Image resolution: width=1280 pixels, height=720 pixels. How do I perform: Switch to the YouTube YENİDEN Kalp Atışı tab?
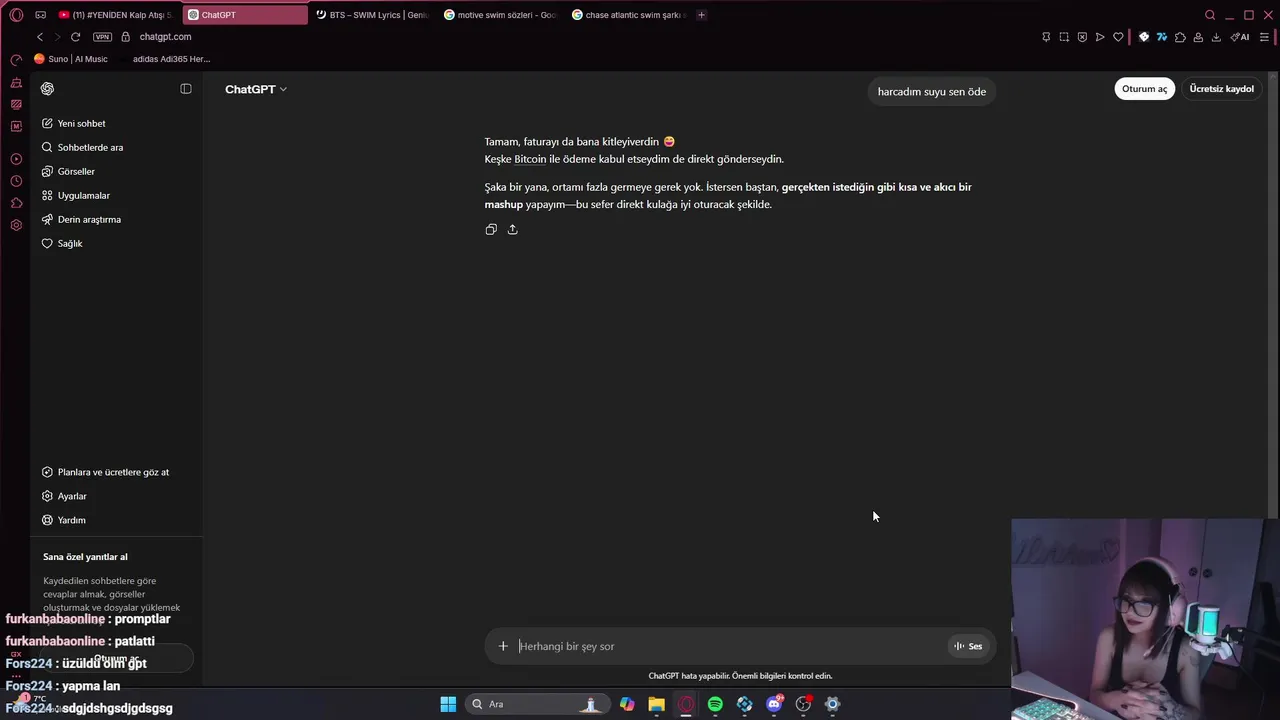pos(116,15)
